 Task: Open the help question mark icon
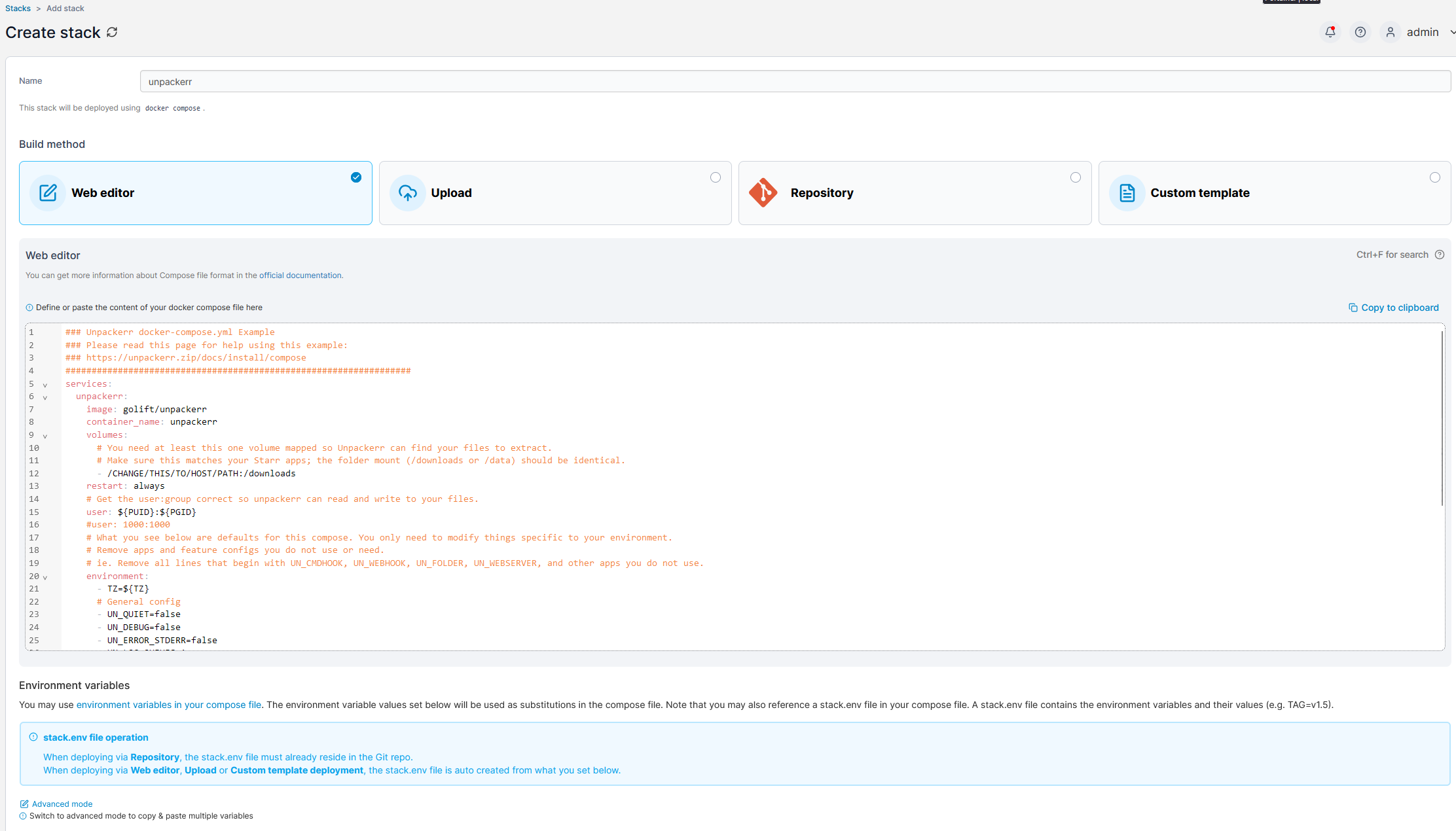click(1360, 32)
